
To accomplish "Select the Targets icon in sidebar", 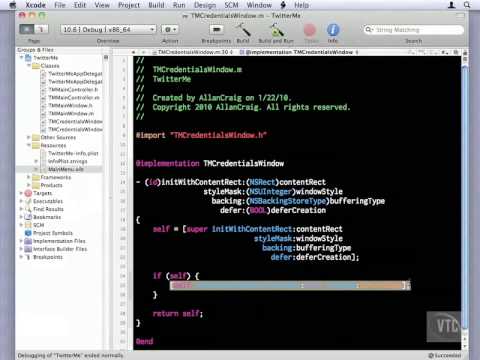I will (x=28, y=193).
